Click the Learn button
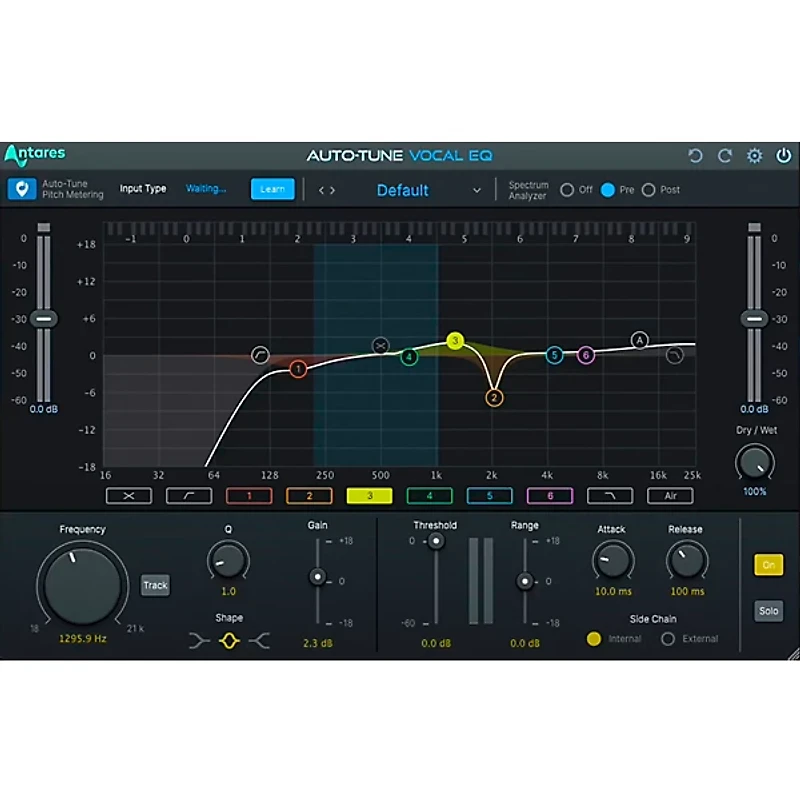 pos(272,189)
